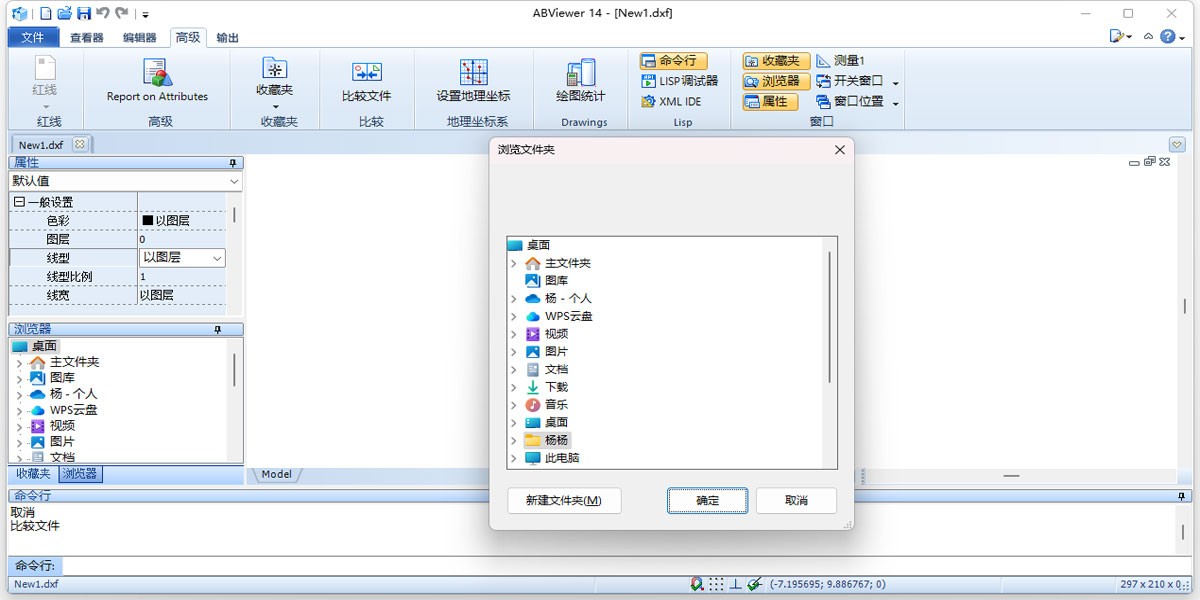Click the 比较文件 compare files icon

pos(367,71)
